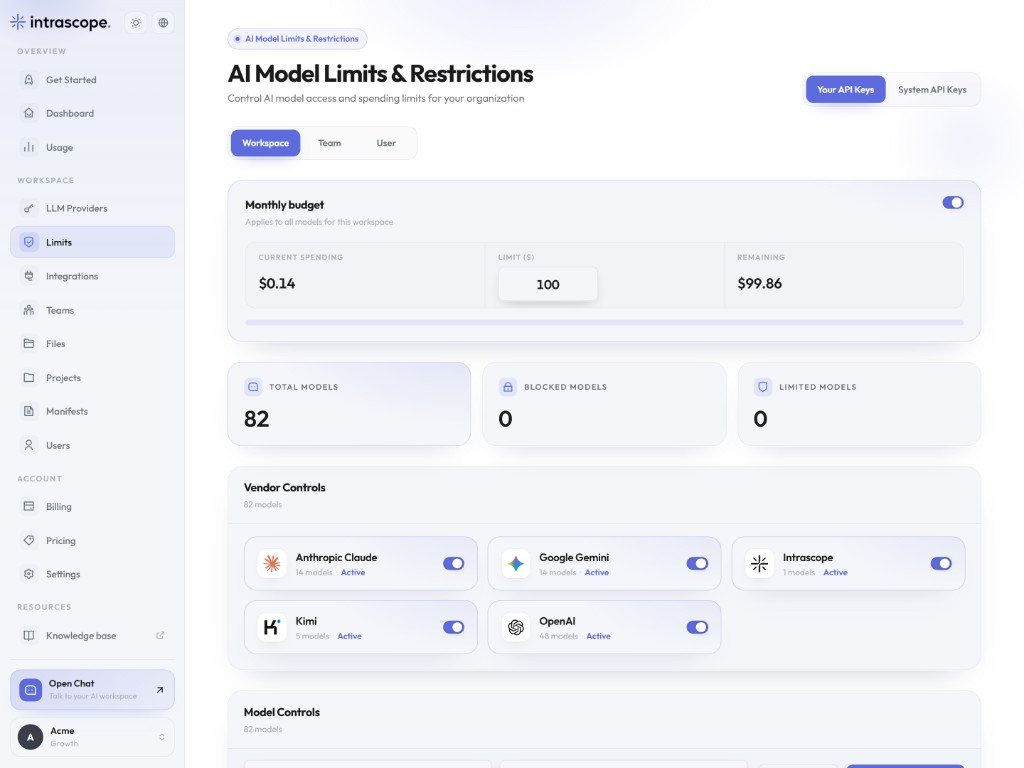The width and height of the screenshot is (1024, 768).
Task: Click the OpenAI logo icon
Action: [516, 628]
